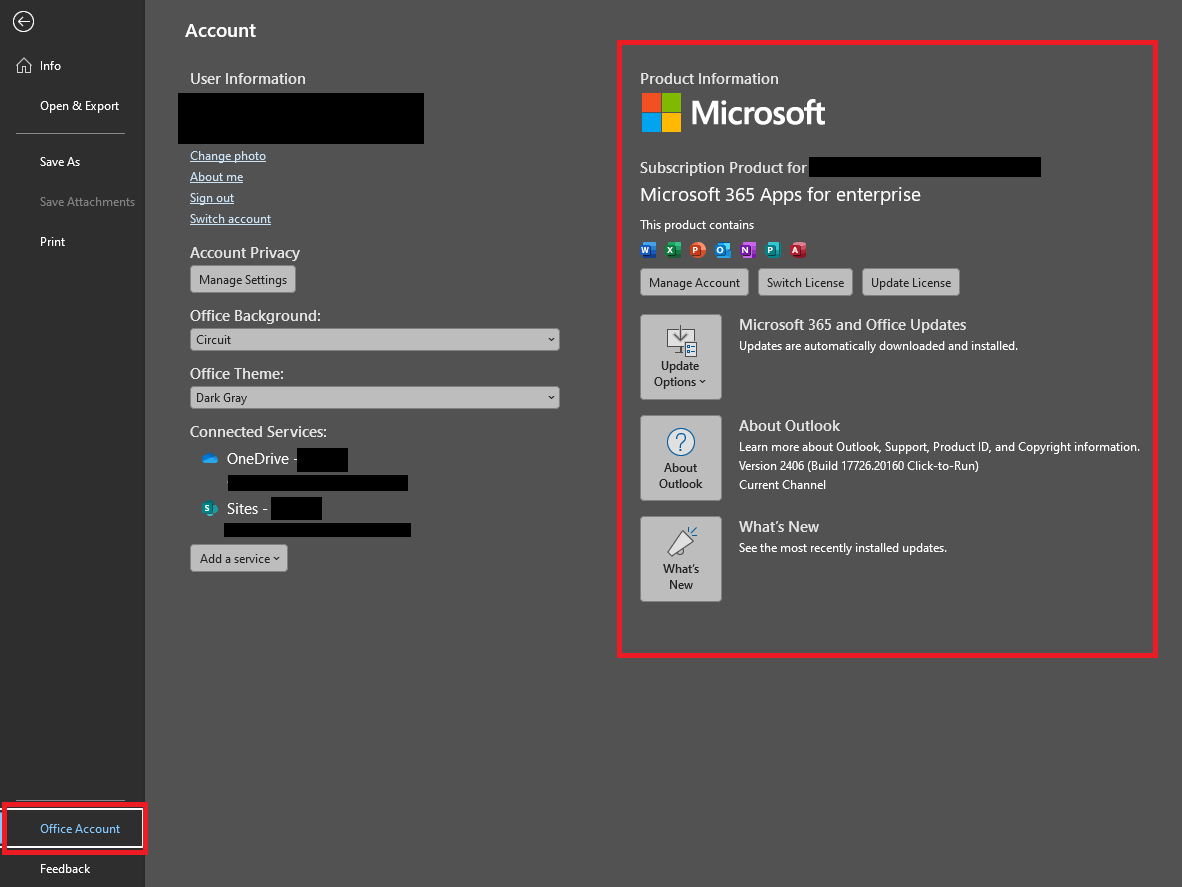
Task: Open Word from the product icons row
Action: [648, 249]
